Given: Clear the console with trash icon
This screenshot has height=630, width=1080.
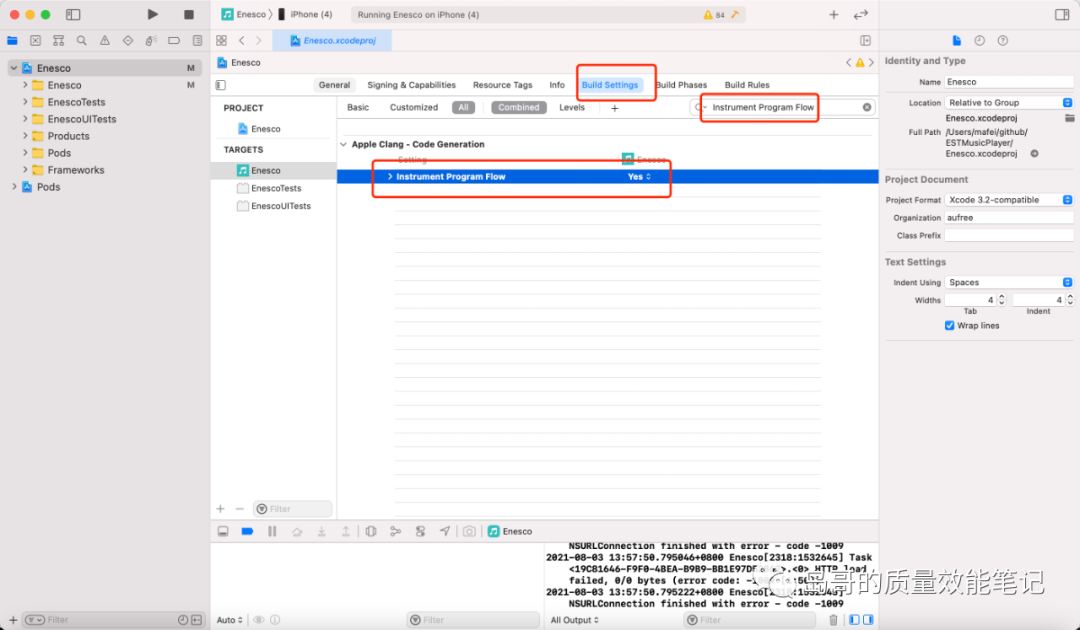Looking at the screenshot, I should pyautogui.click(x=833, y=620).
